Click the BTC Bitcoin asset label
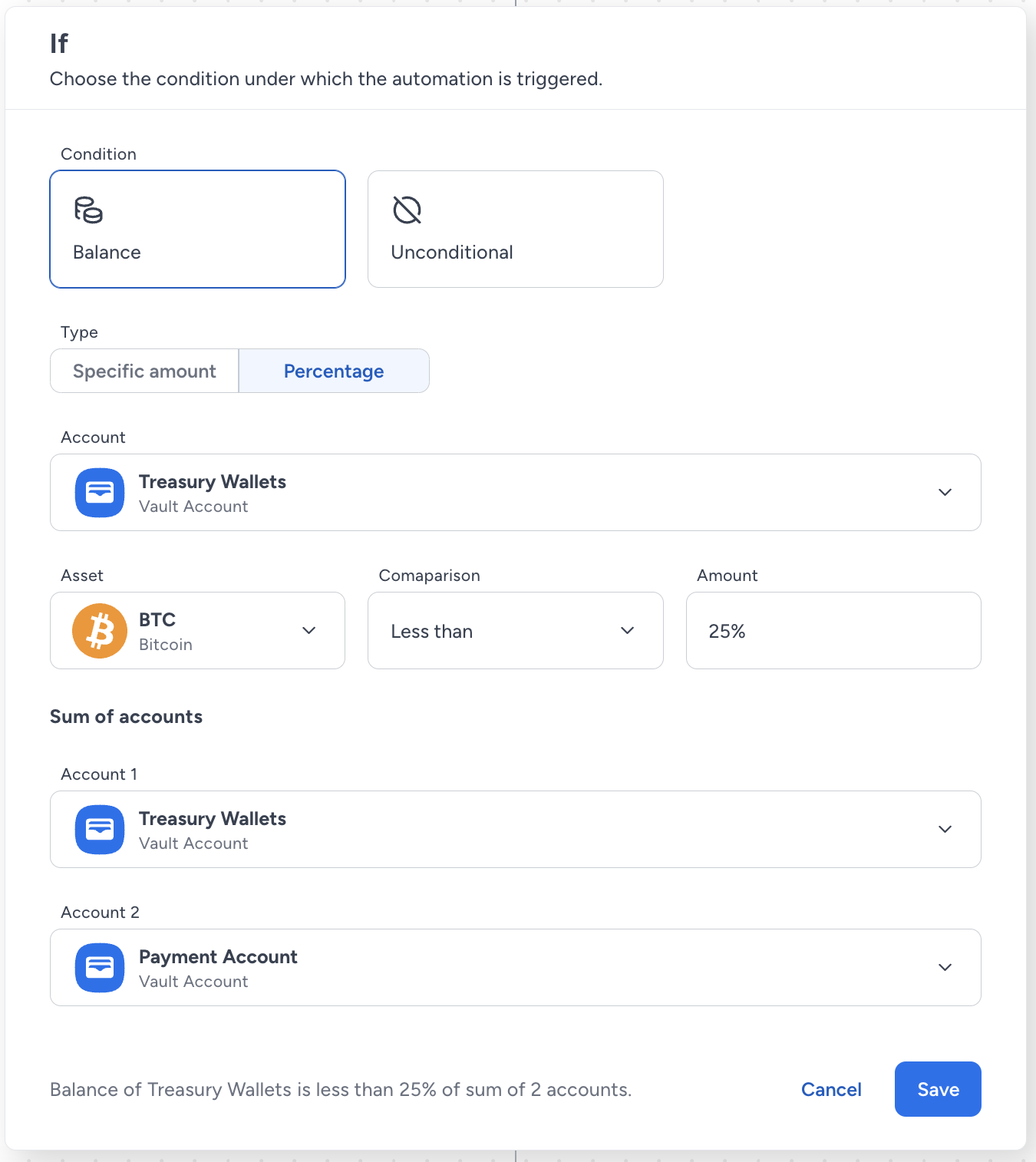 (x=166, y=632)
